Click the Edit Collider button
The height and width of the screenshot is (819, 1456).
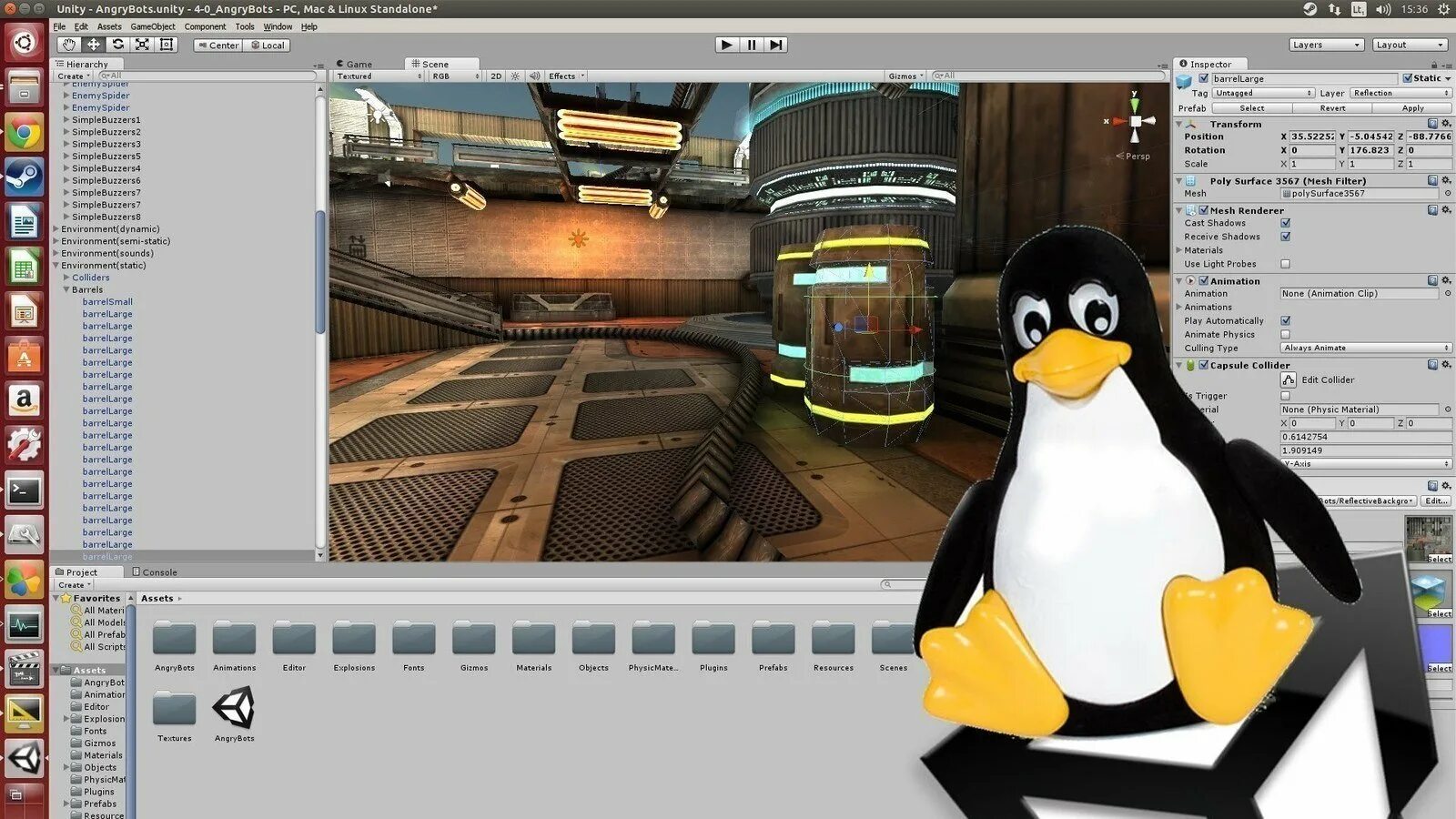click(1288, 379)
